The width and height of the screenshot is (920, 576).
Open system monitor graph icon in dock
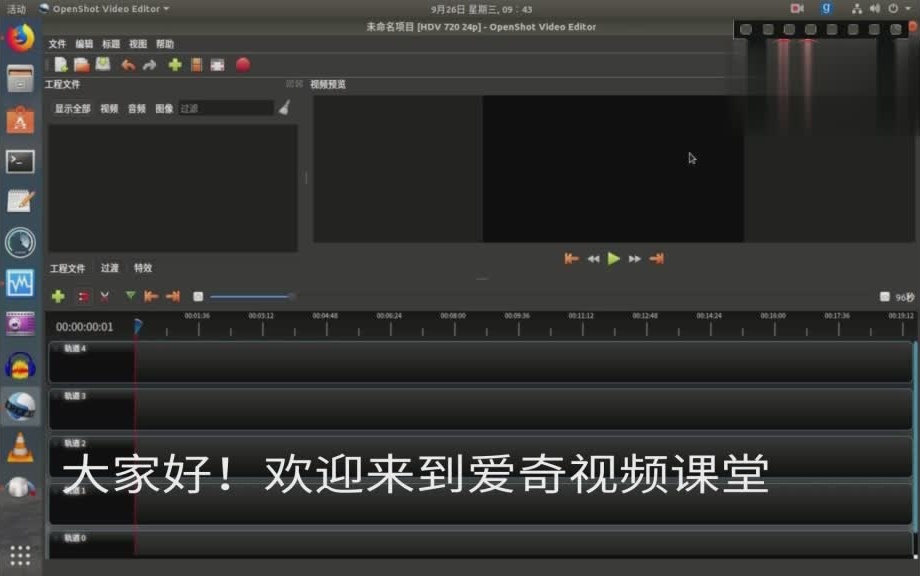[x=21, y=283]
